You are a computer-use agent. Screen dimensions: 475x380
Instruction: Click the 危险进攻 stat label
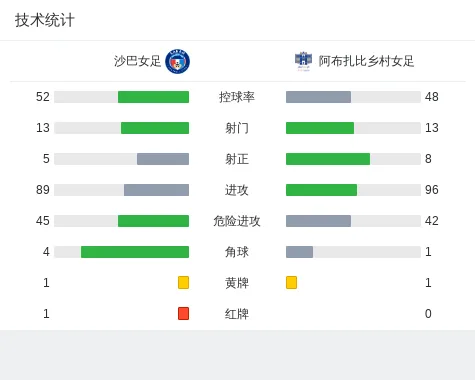click(x=237, y=221)
